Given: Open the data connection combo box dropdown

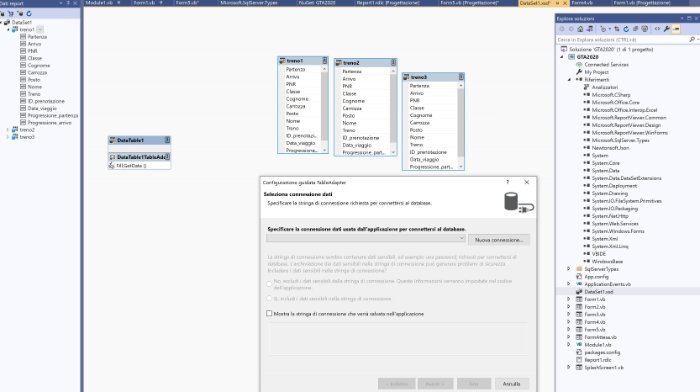Looking at the screenshot, I should click(x=462, y=238).
